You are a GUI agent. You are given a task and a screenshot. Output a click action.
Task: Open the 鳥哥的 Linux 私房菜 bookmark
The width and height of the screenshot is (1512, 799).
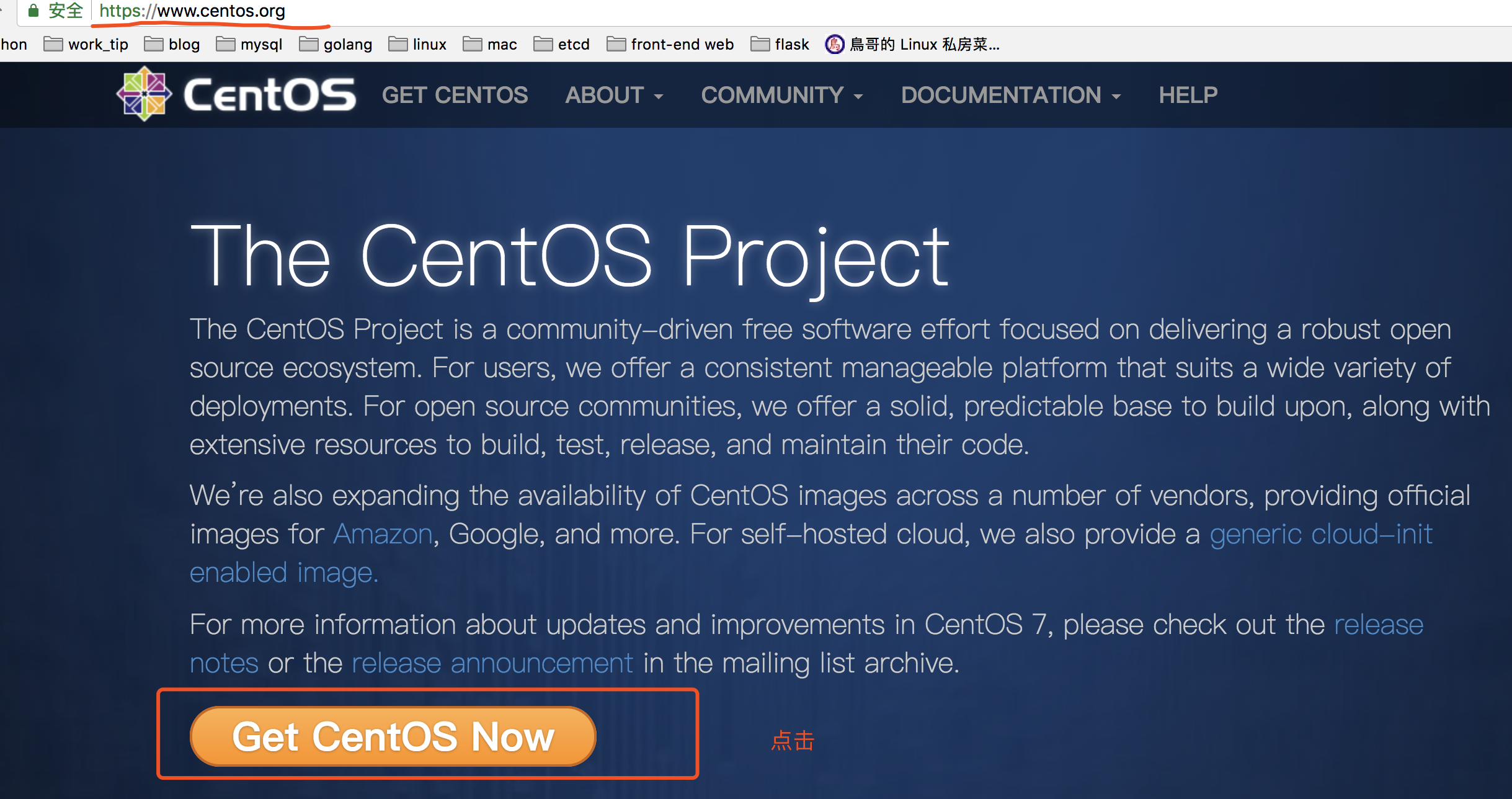point(912,45)
